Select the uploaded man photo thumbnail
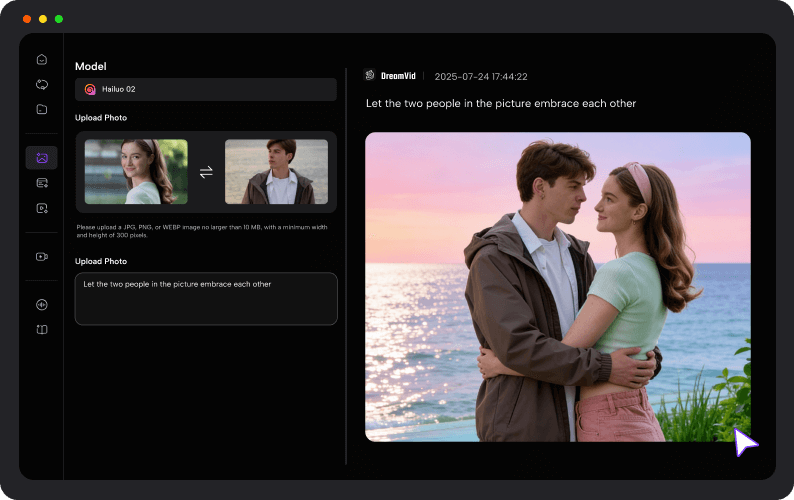Screen dimensions: 794x500 click(276, 172)
